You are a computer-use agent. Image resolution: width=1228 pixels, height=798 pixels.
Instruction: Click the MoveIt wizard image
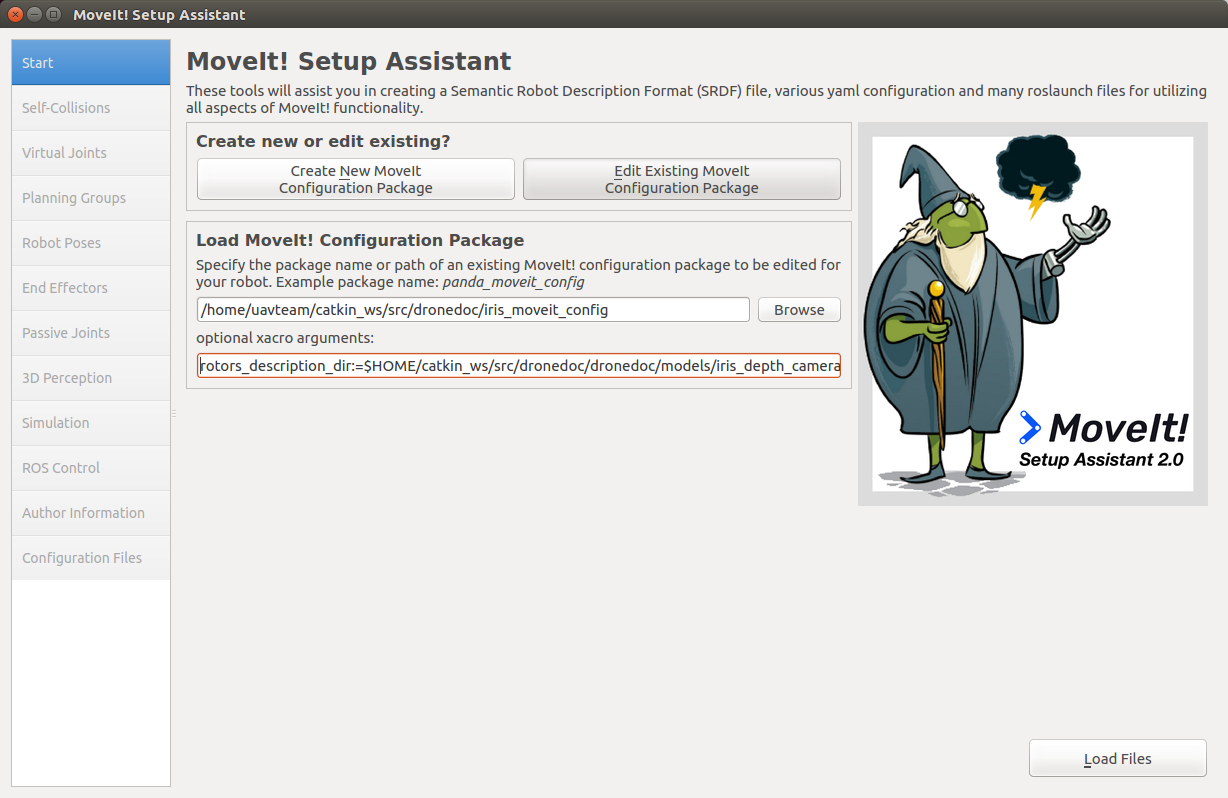tap(1033, 314)
